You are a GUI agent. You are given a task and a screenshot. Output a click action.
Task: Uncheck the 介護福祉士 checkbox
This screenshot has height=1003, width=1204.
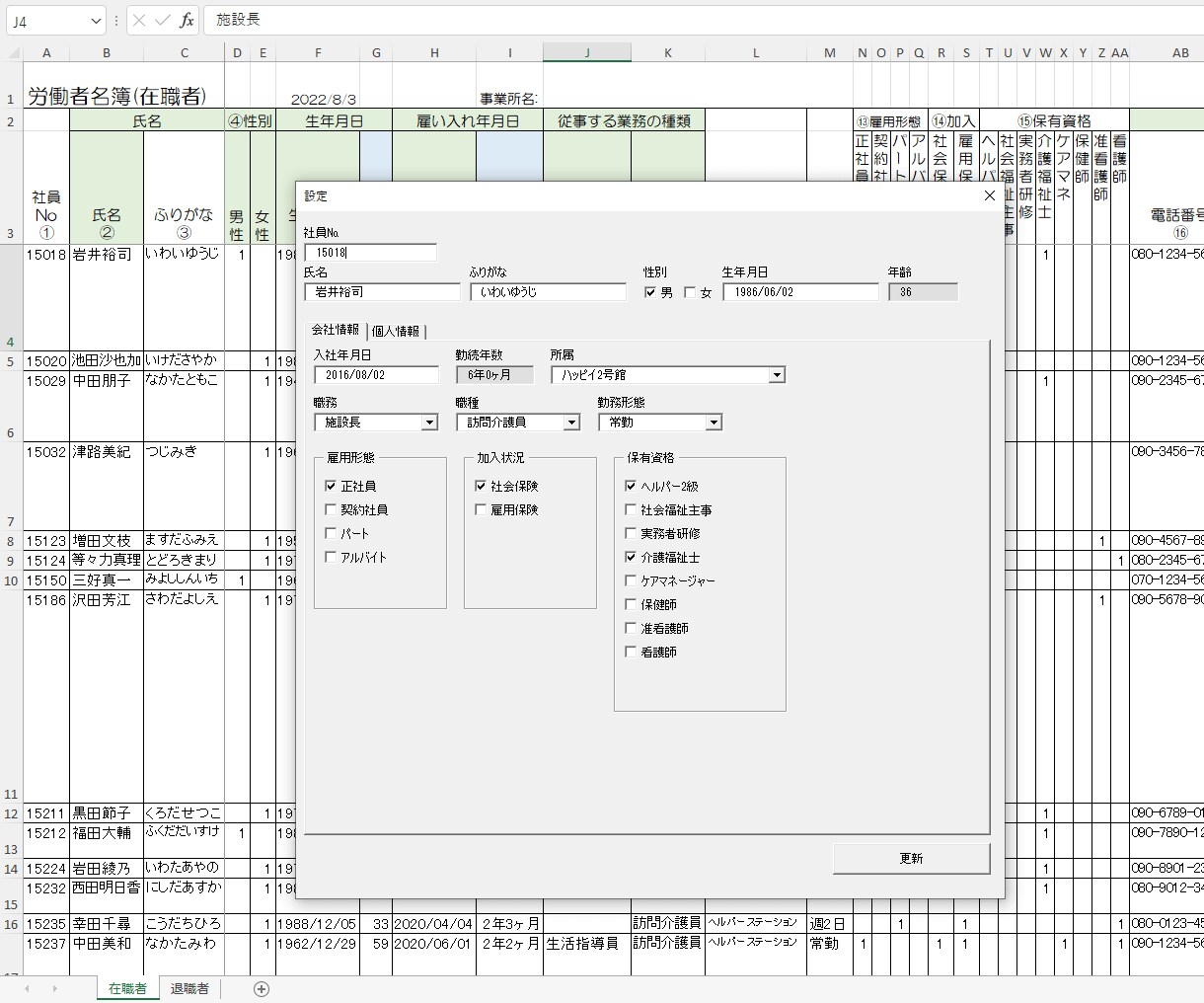[x=631, y=557]
